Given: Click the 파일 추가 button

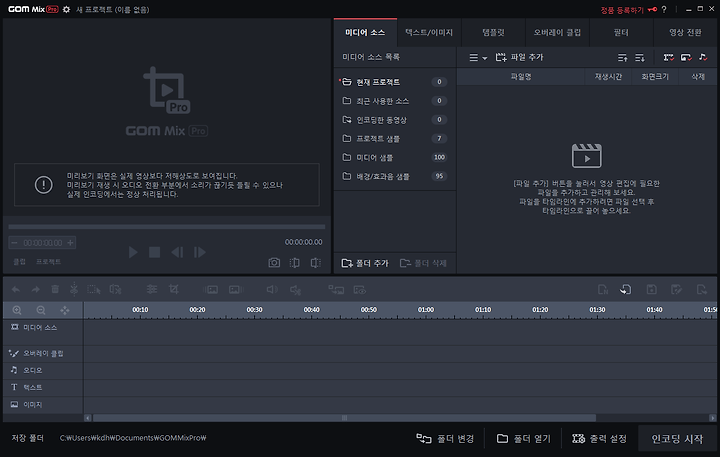Looking at the screenshot, I should pyautogui.click(x=519, y=57).
